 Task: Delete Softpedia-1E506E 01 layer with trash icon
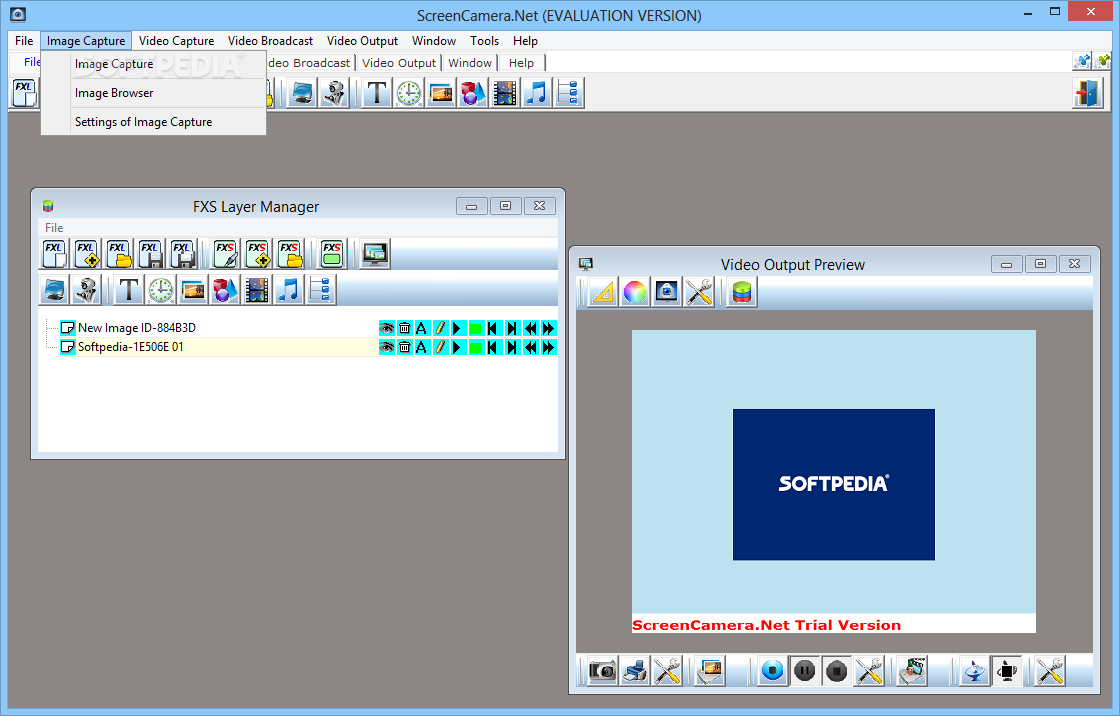404,347
